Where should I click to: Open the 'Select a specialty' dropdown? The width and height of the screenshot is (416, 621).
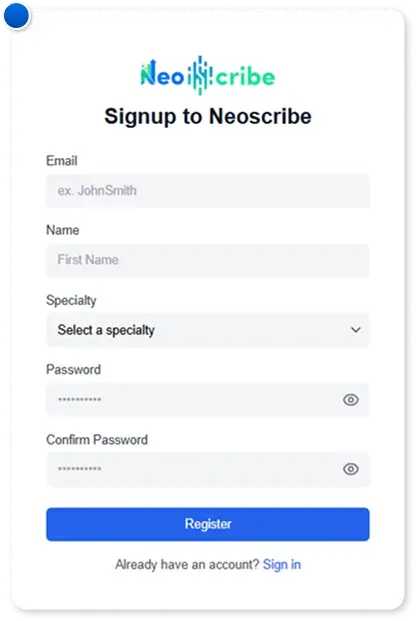point(208,330)
